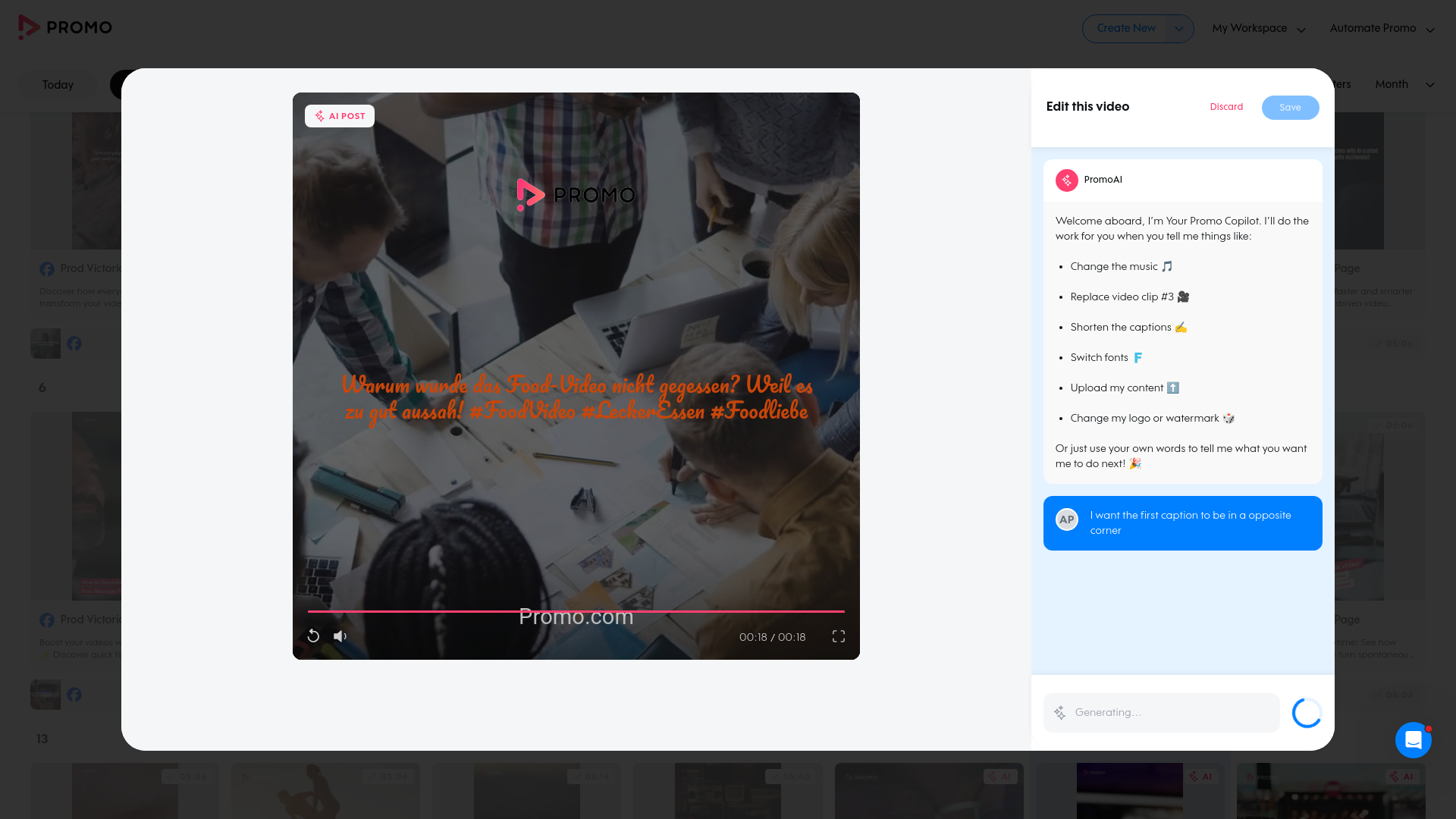Click the Facebook icon beside the first Prod Victoria post
The height and width of the screenshot is (819, 1456).
tap(47, 269)
